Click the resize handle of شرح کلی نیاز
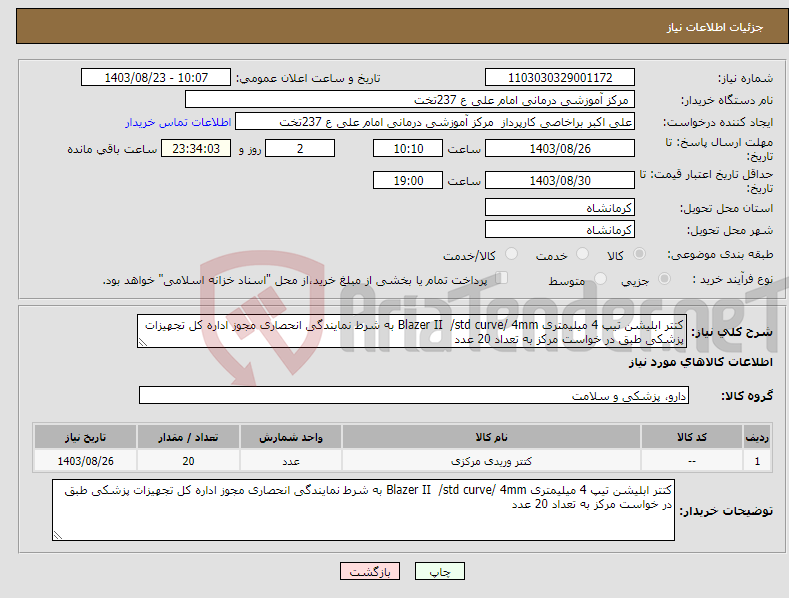The image size is (789, 598). 142,342
